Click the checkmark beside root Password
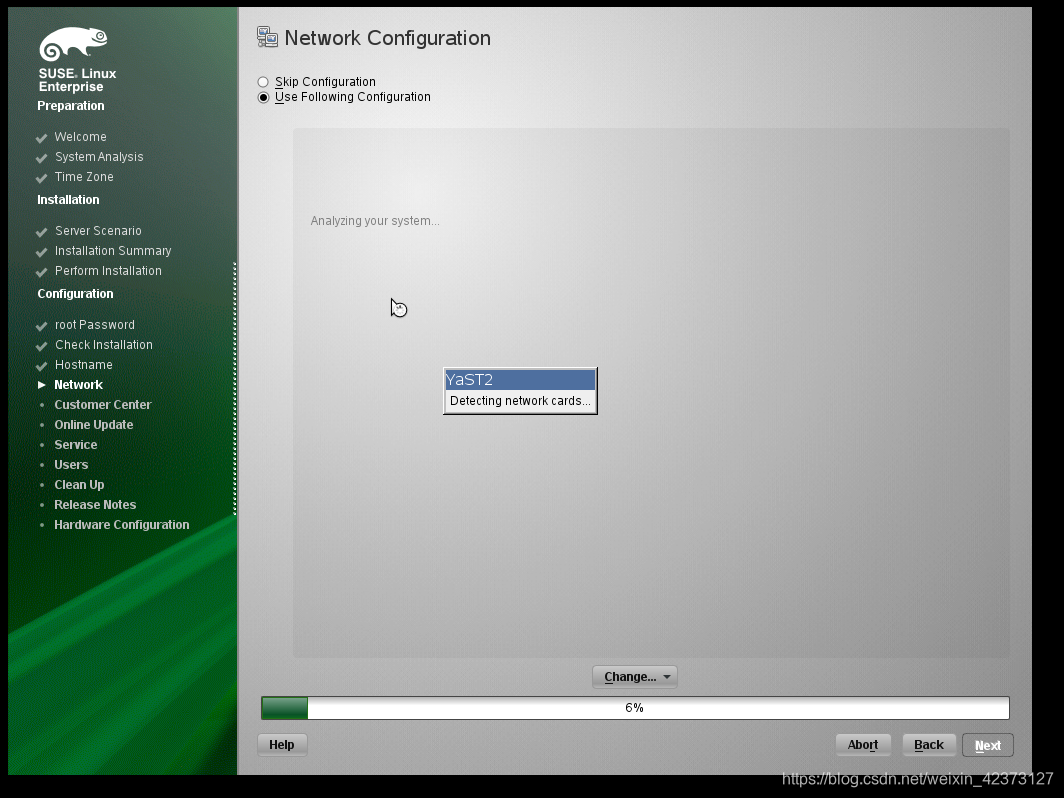The image size is (1064, 798). [x=41, y=326]
